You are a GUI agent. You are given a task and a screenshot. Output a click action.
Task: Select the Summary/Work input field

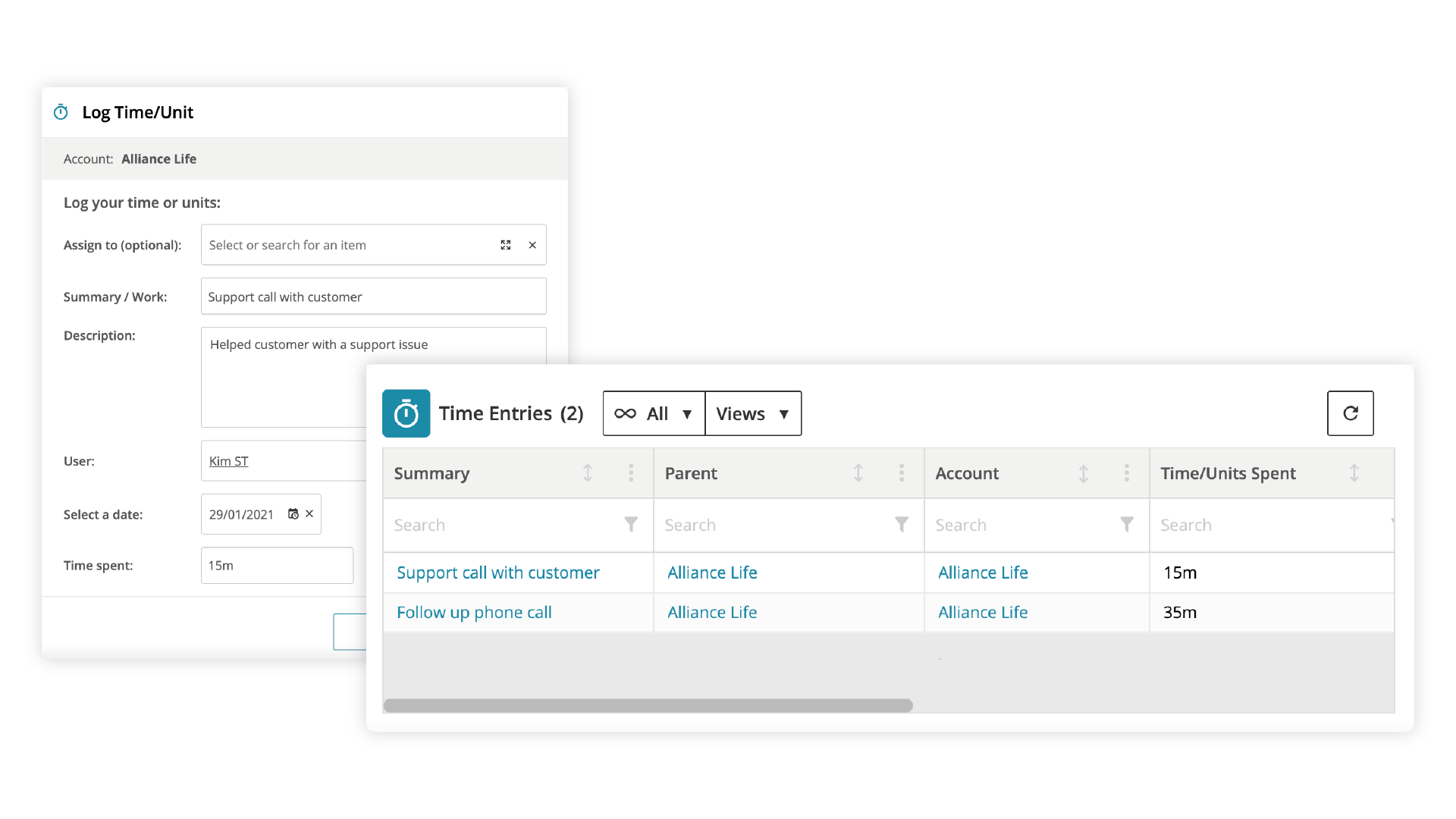373,296
